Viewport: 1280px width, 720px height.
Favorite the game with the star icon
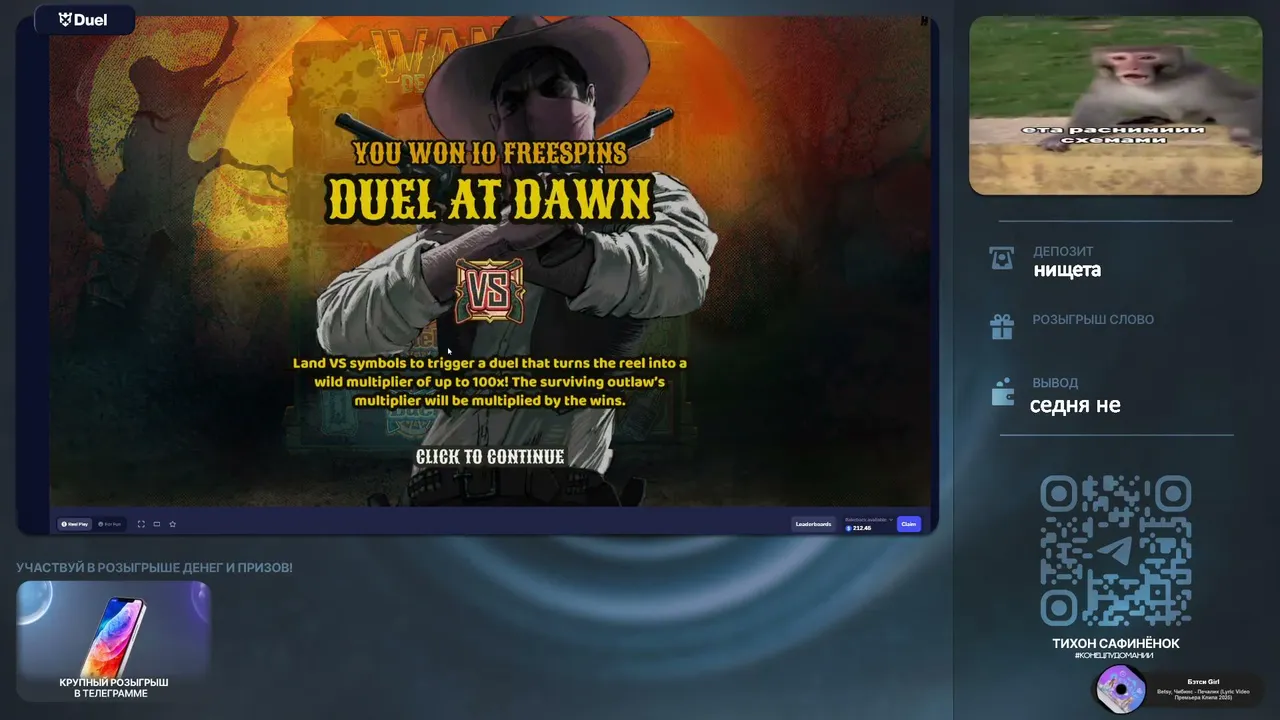coord(172,524)
